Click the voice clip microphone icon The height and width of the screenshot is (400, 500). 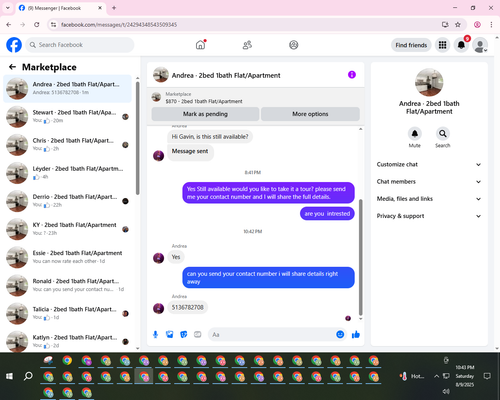155,334
